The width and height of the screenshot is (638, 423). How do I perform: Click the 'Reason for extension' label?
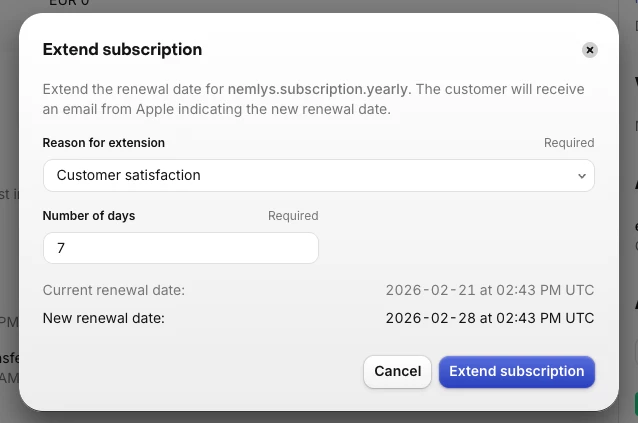point(104,143)
